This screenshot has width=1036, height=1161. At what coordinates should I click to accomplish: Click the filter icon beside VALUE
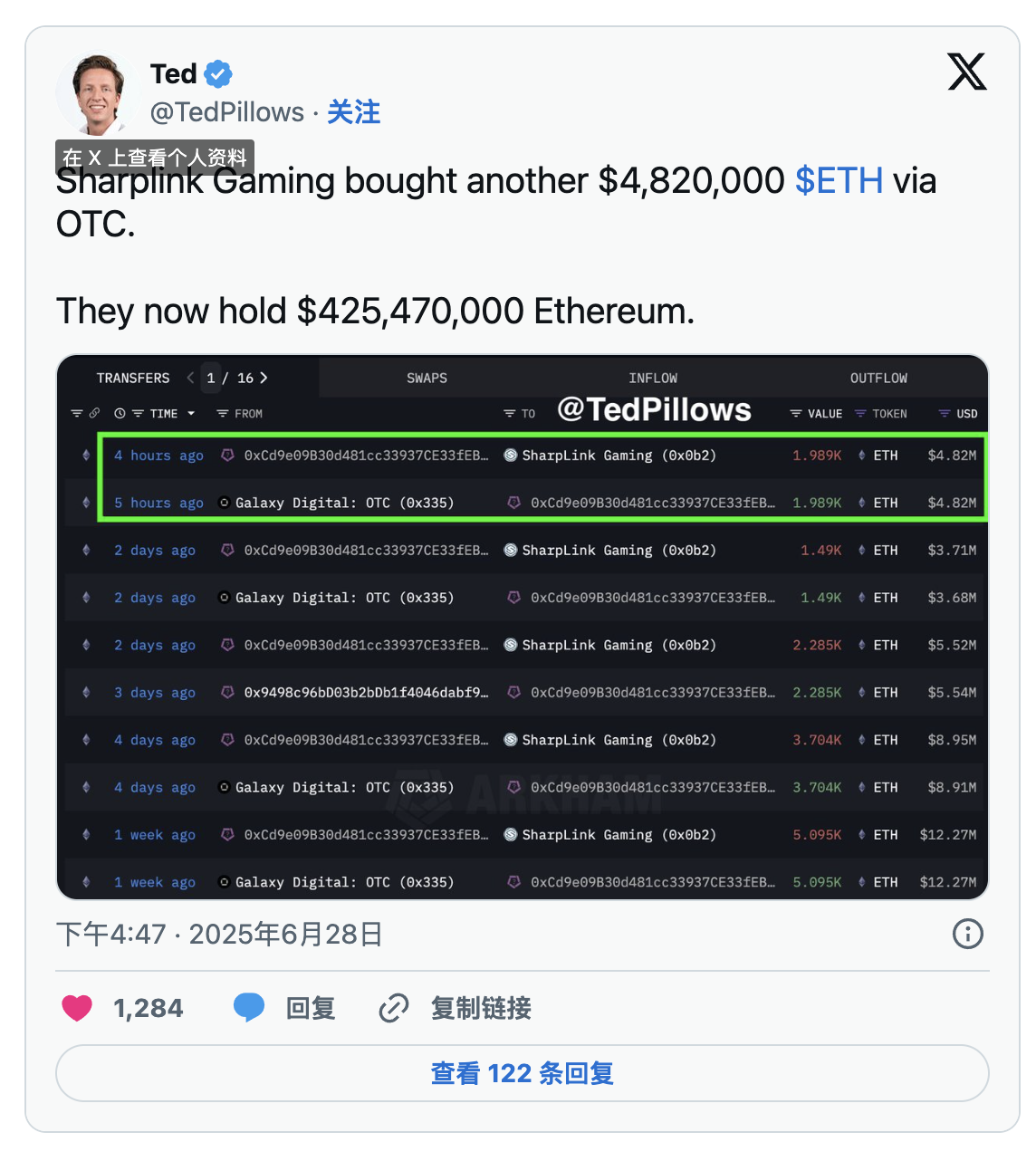[795, 414]
